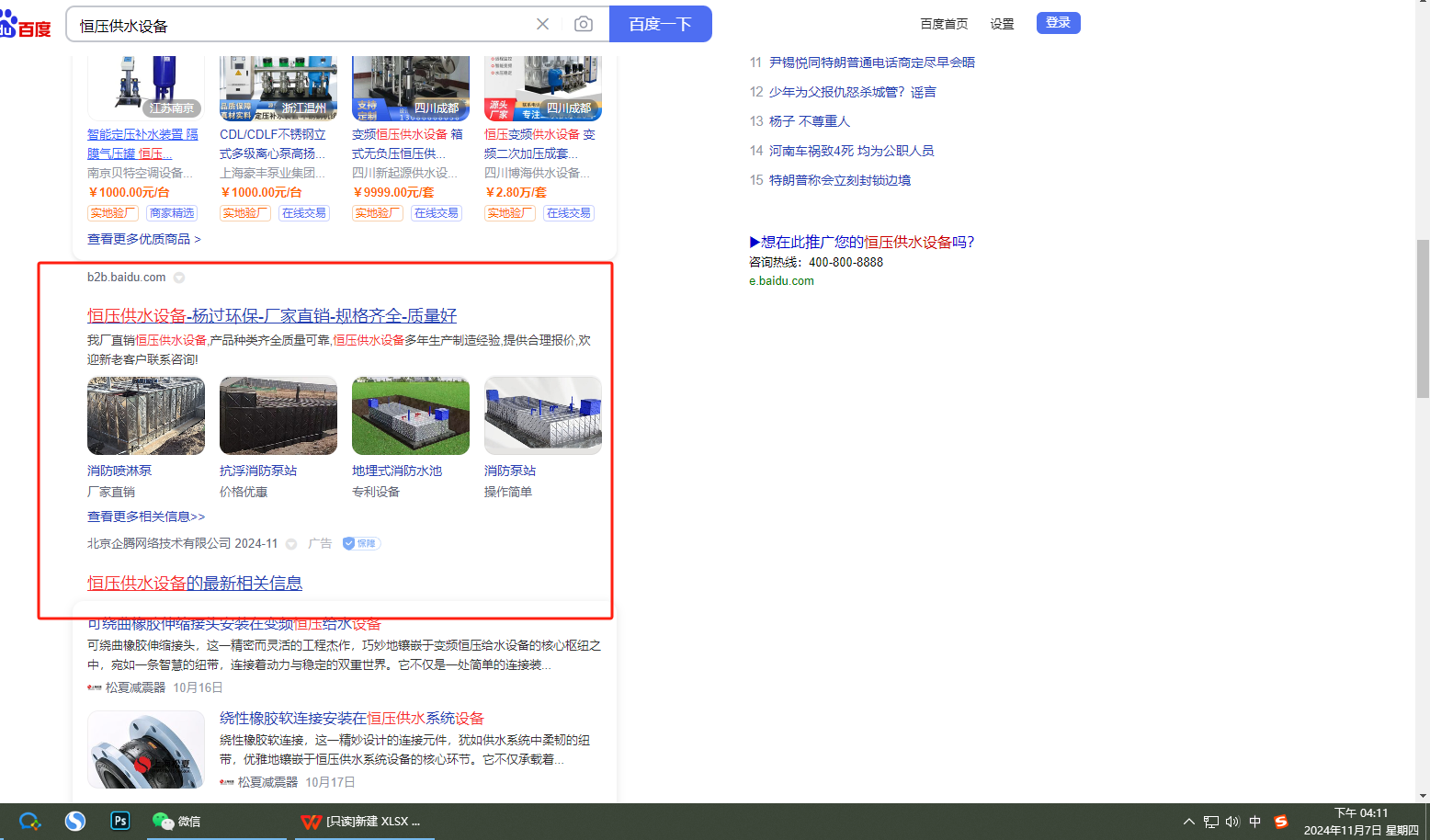This screenshot has height=840, width=1430.
Task: Open the 江苏南京 product thumbnail
Action: pyautogui.click(x=146, y=88)
